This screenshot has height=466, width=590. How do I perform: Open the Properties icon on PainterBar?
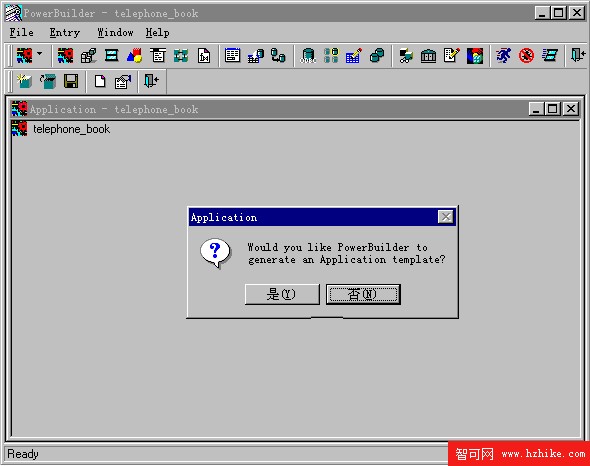(123, 81)
